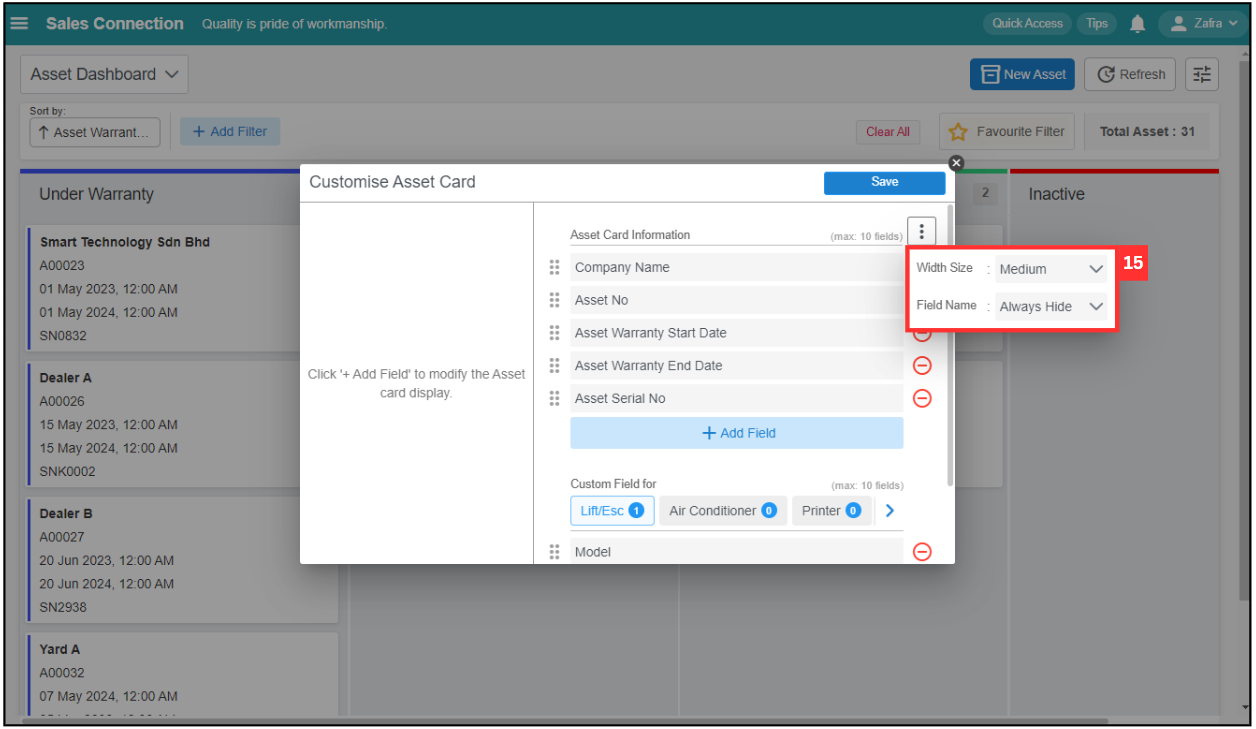Click the dialog vertical scrollbar

click(949, 345)
